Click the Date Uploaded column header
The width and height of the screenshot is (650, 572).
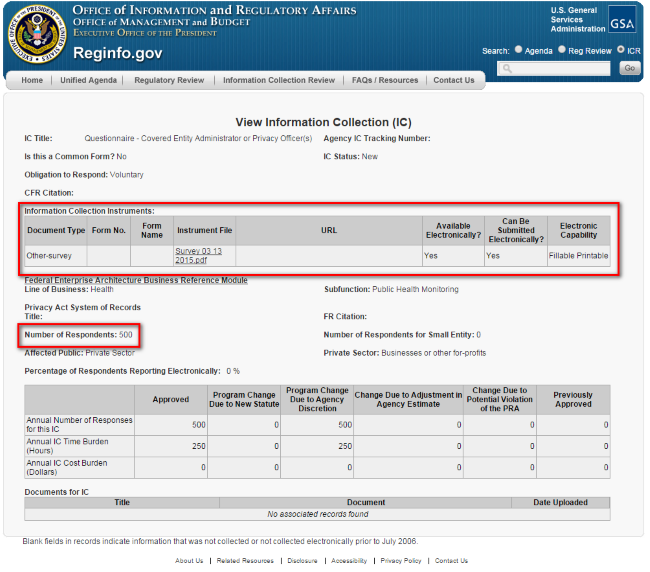tap(560, 502)
